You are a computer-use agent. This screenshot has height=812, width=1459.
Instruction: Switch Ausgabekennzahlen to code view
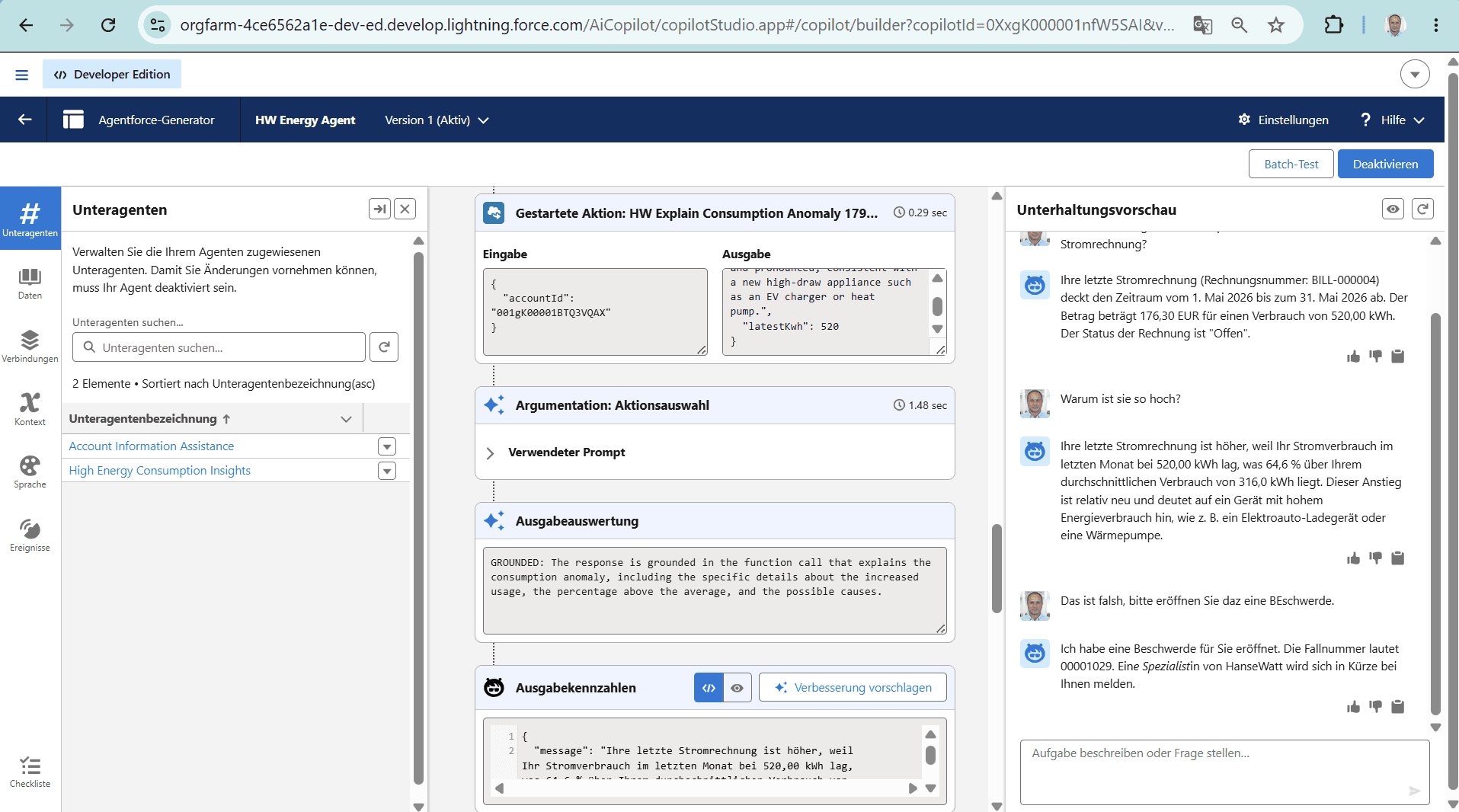709,688
